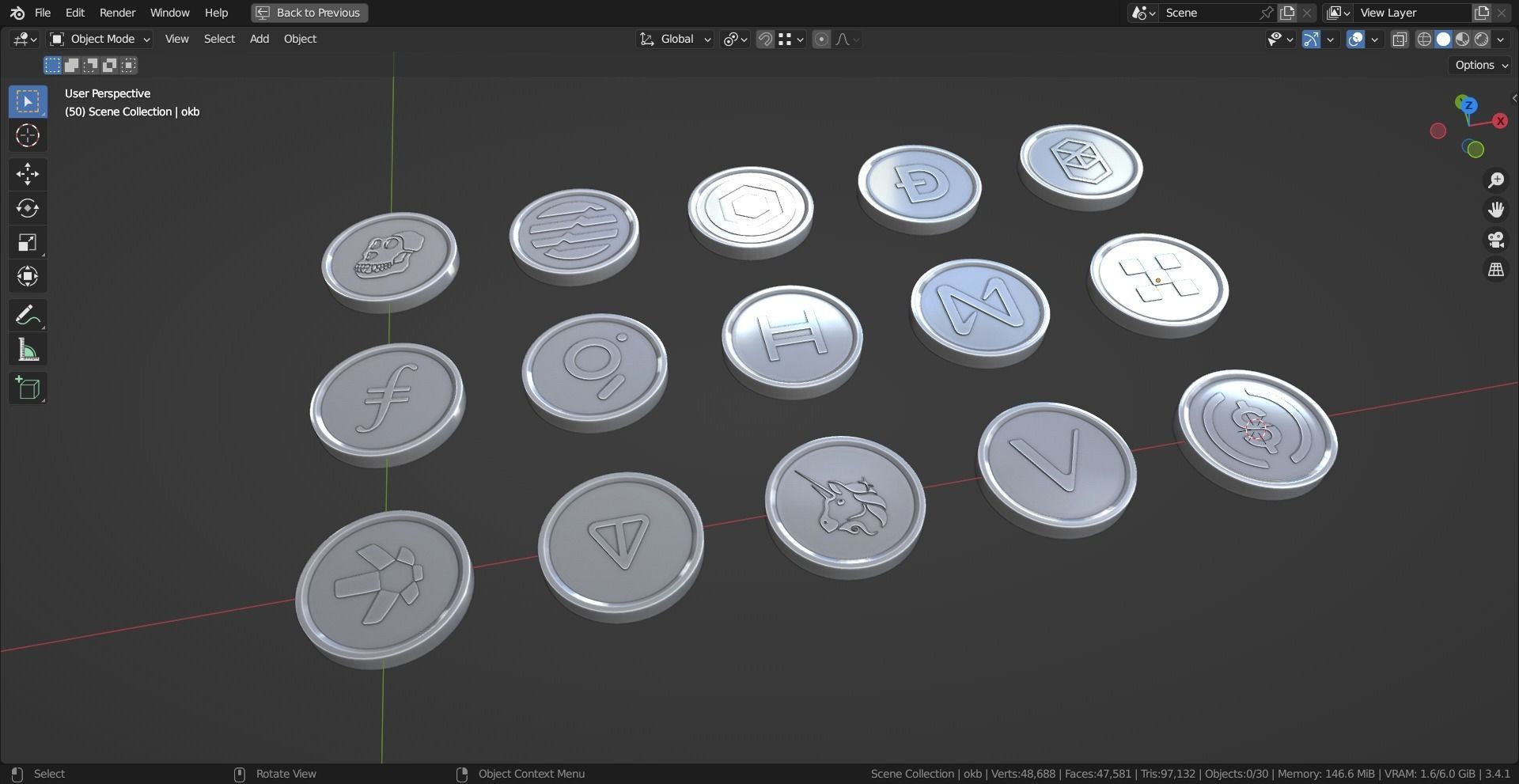Open the Options dropdown
Viewport: 1519px width, 784px height.
click(1482, 65)
